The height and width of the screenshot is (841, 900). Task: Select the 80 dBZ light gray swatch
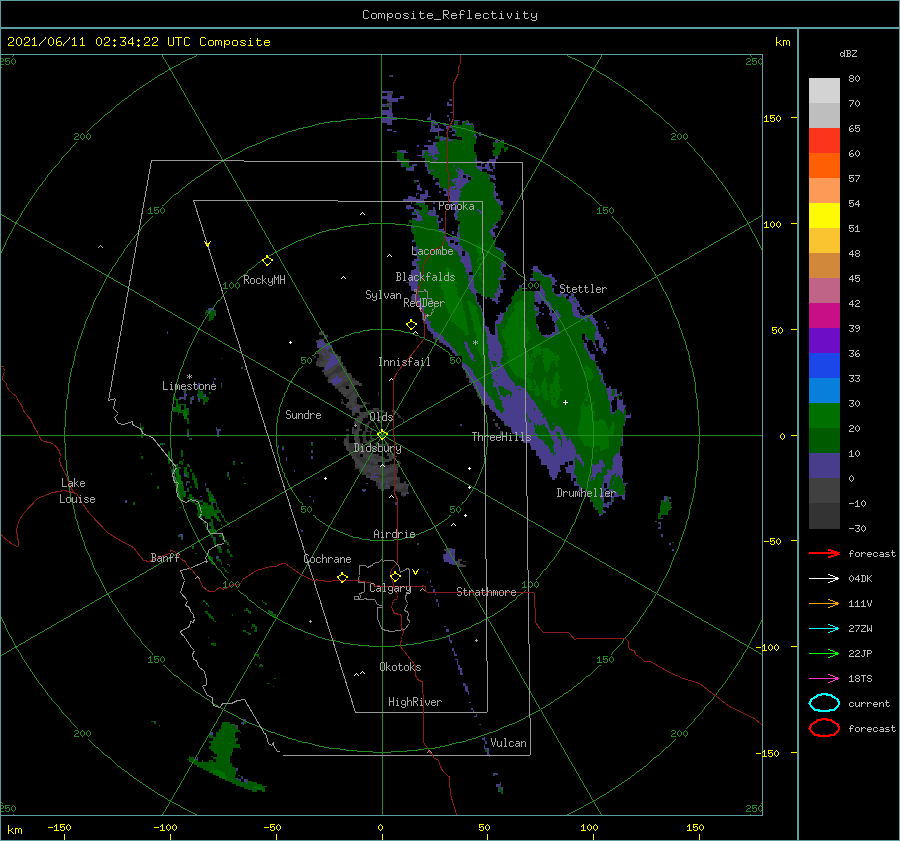click(824, 91)
